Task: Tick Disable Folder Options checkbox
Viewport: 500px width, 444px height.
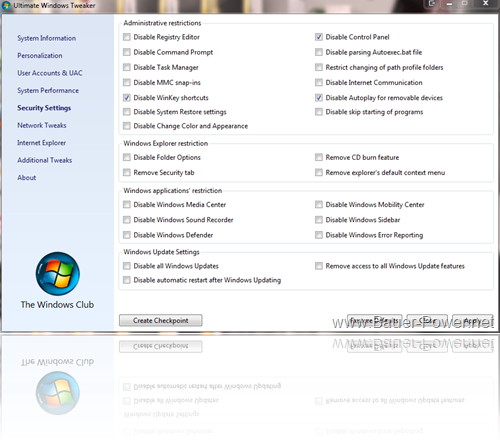Action: pos(127,157)
